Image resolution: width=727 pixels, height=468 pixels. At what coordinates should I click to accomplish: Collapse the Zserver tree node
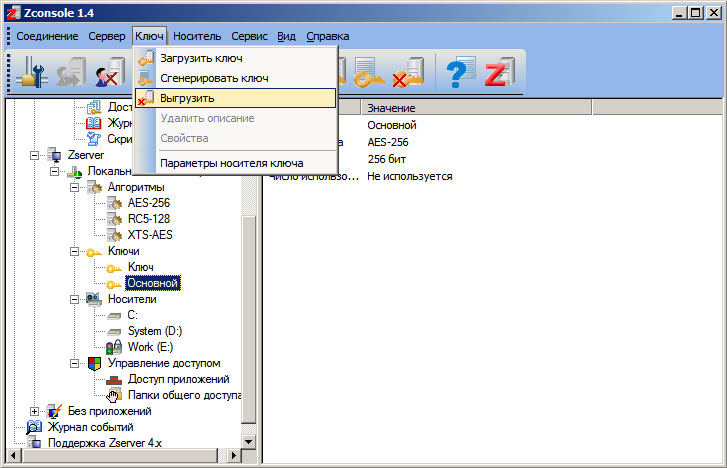click(x=34, y=155)
